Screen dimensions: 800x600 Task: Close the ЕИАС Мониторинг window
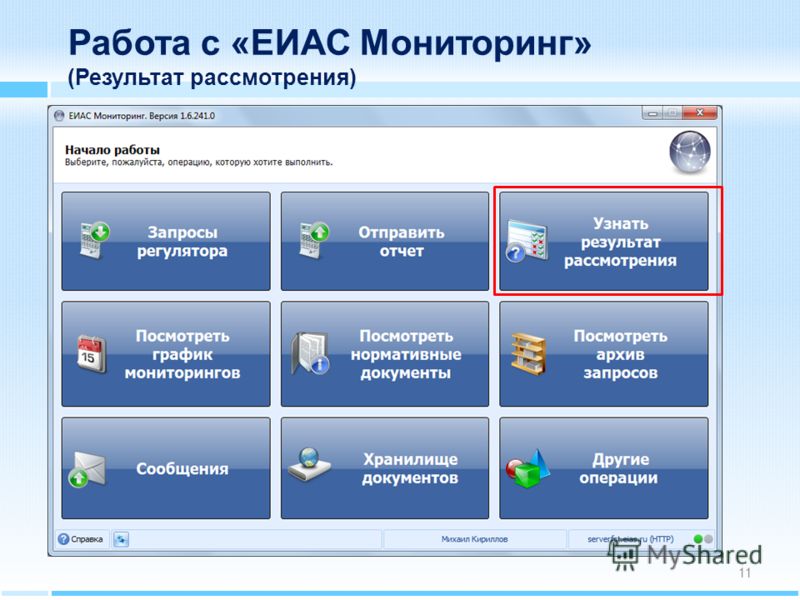700,112
